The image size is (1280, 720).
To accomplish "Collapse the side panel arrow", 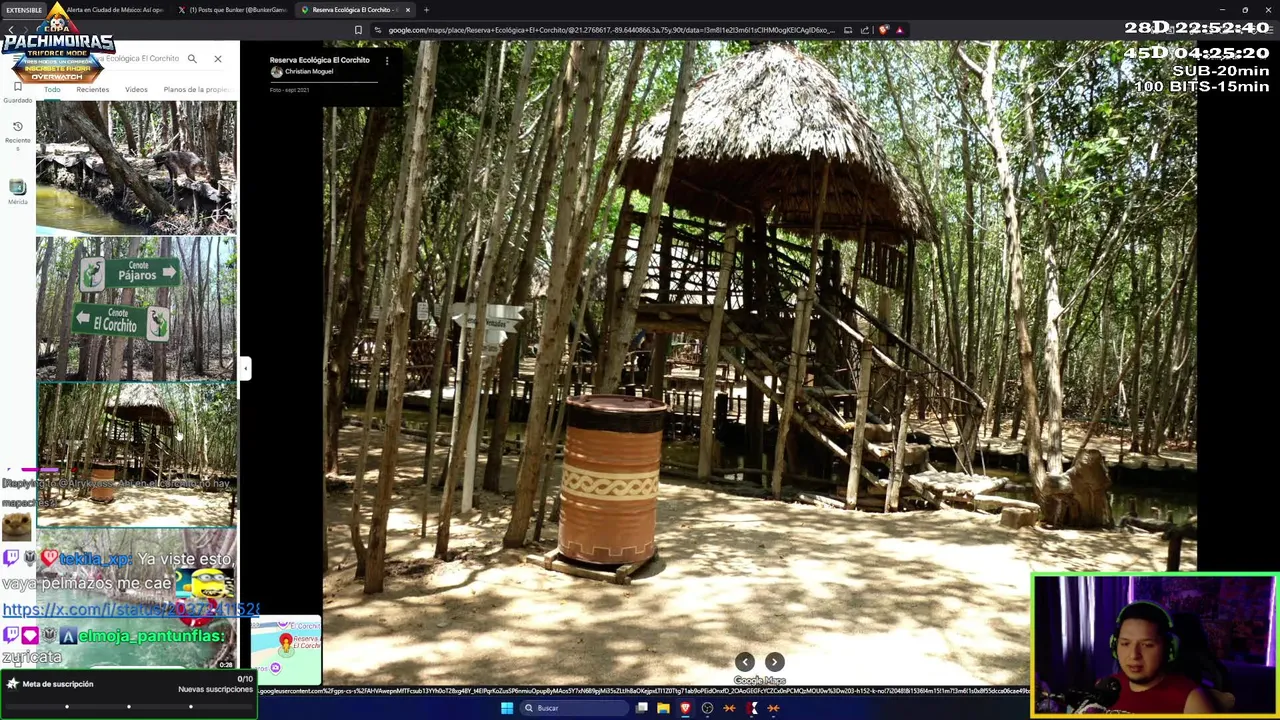I will 245,369.
